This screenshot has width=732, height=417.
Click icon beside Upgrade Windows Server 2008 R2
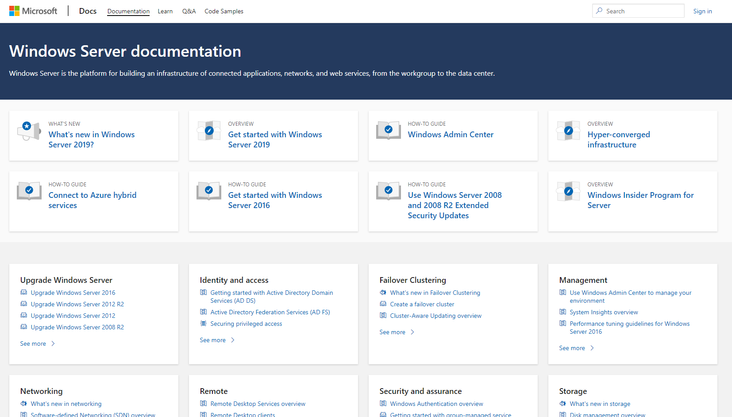23,327
